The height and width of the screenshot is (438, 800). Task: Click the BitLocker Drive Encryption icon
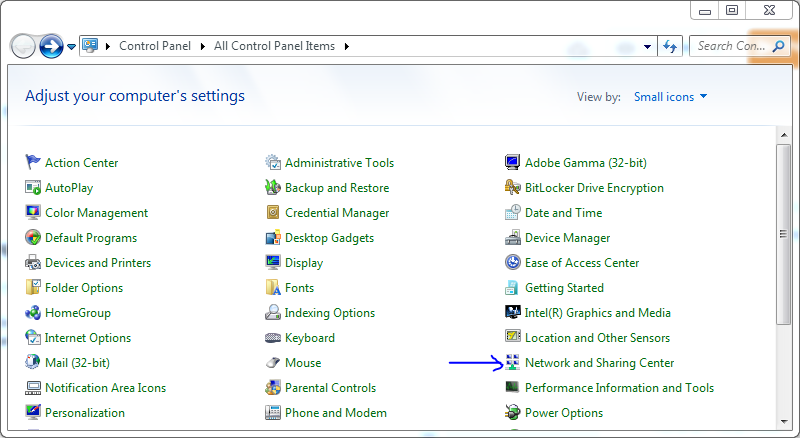512,187
